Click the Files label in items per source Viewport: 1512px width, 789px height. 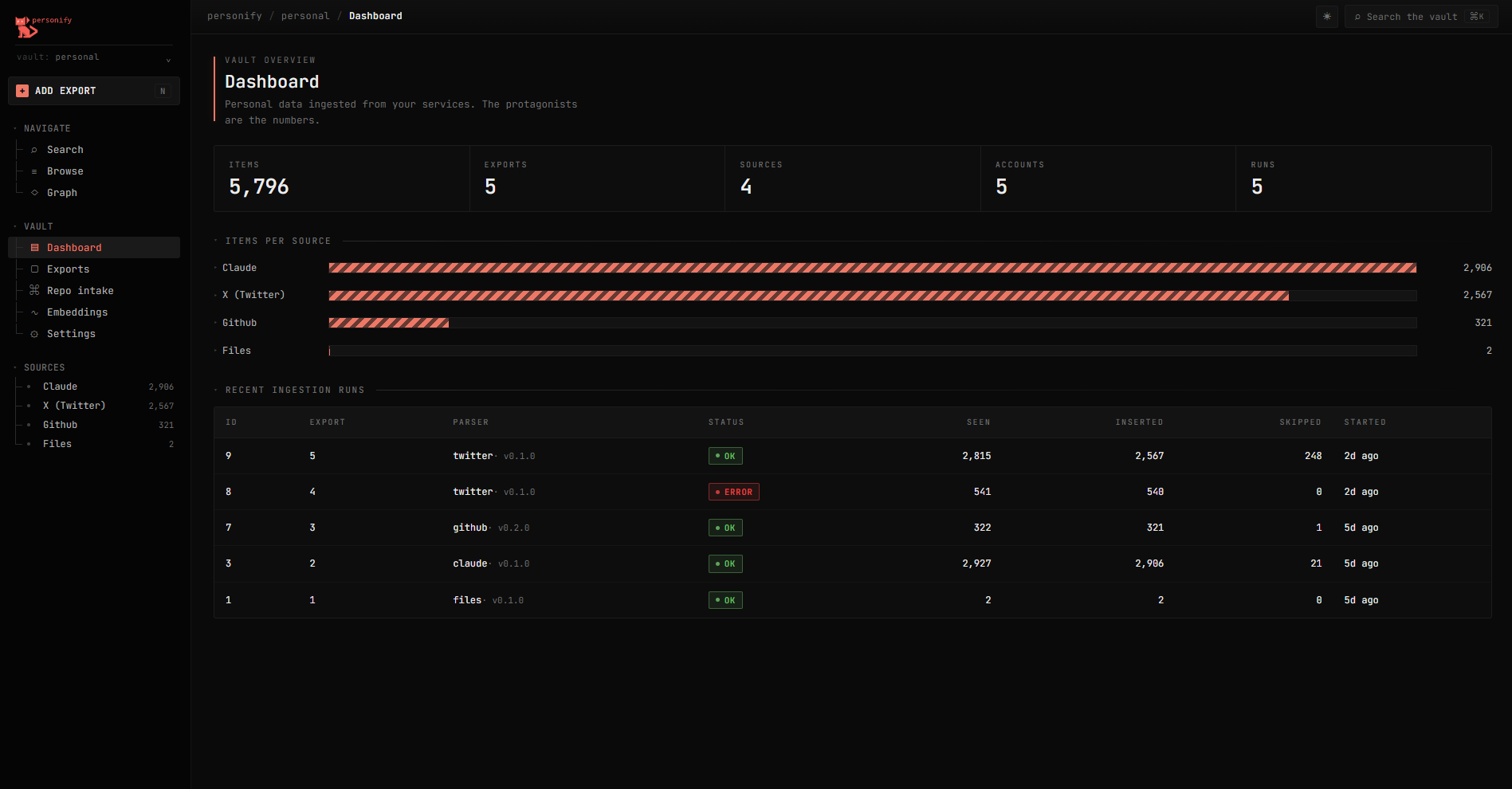(237, 351)
